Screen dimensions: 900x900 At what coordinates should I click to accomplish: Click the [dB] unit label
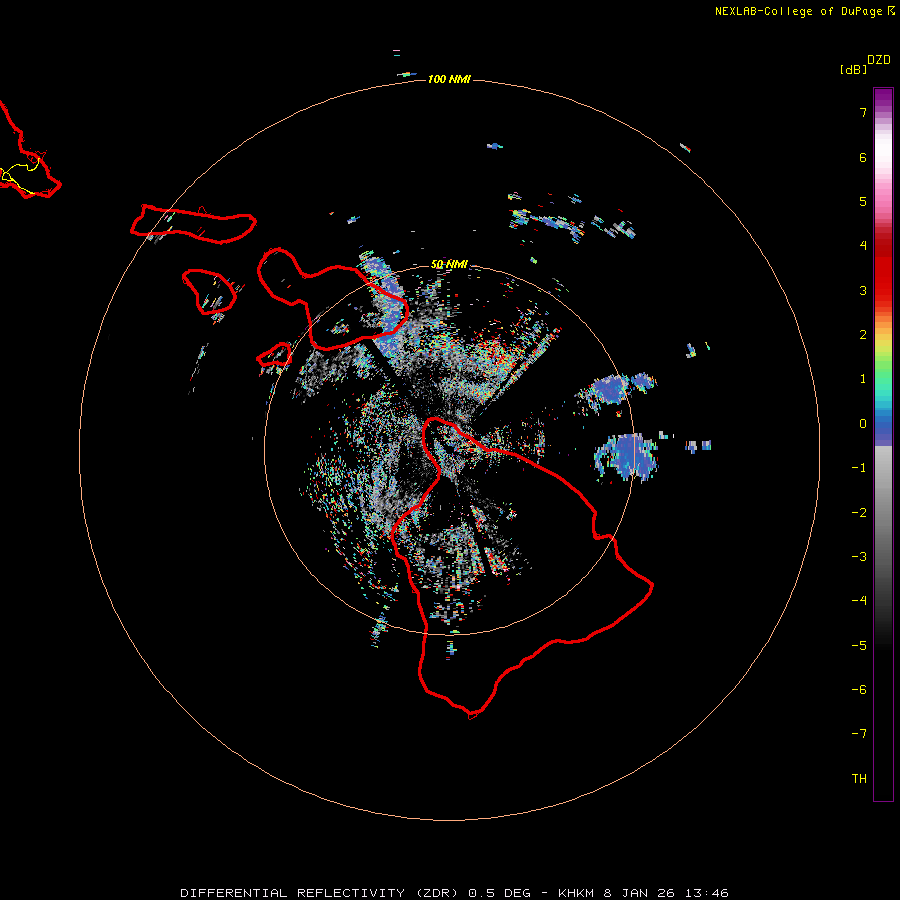[x=854, y=70]
